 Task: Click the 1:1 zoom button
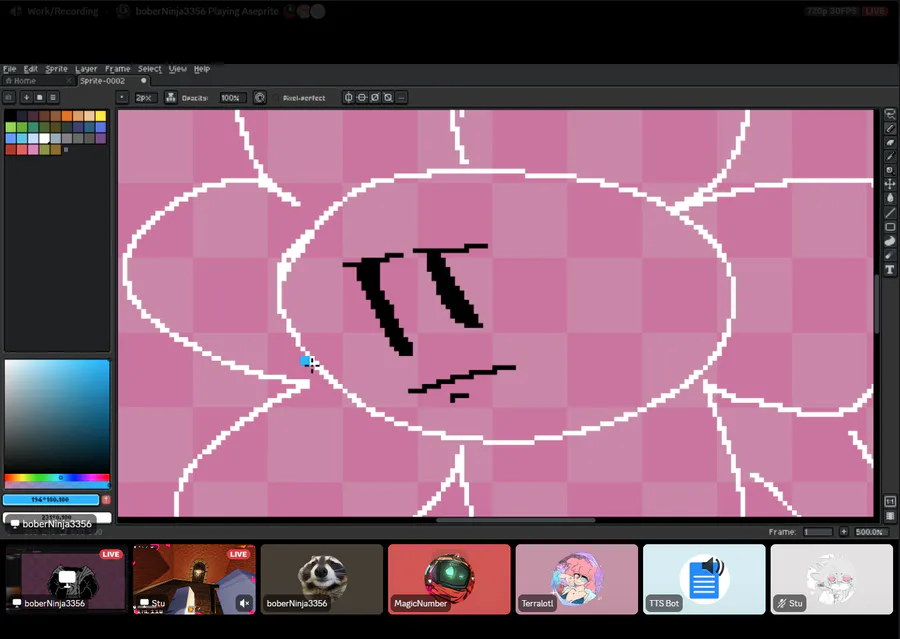pyautogui.click(x=890, y=502)
